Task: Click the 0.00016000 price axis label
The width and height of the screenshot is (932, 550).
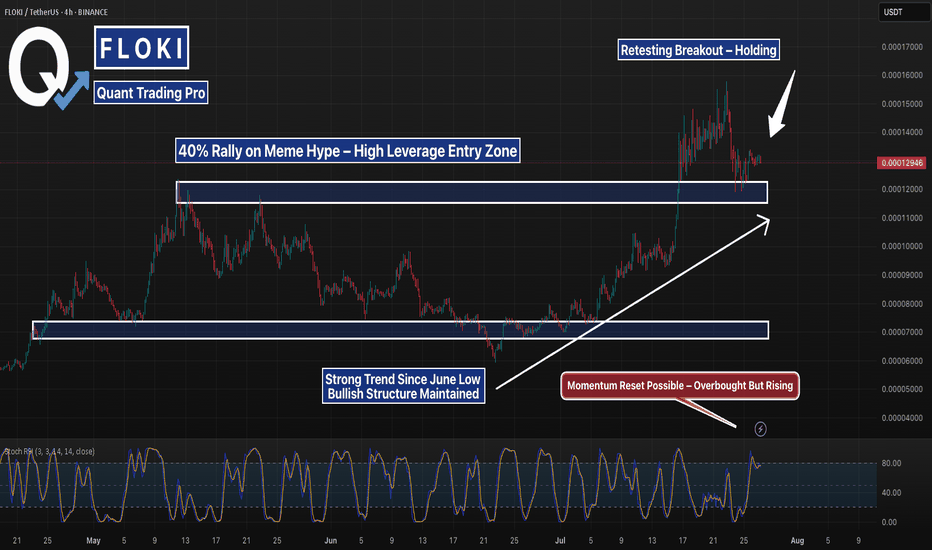Action: 902,76
